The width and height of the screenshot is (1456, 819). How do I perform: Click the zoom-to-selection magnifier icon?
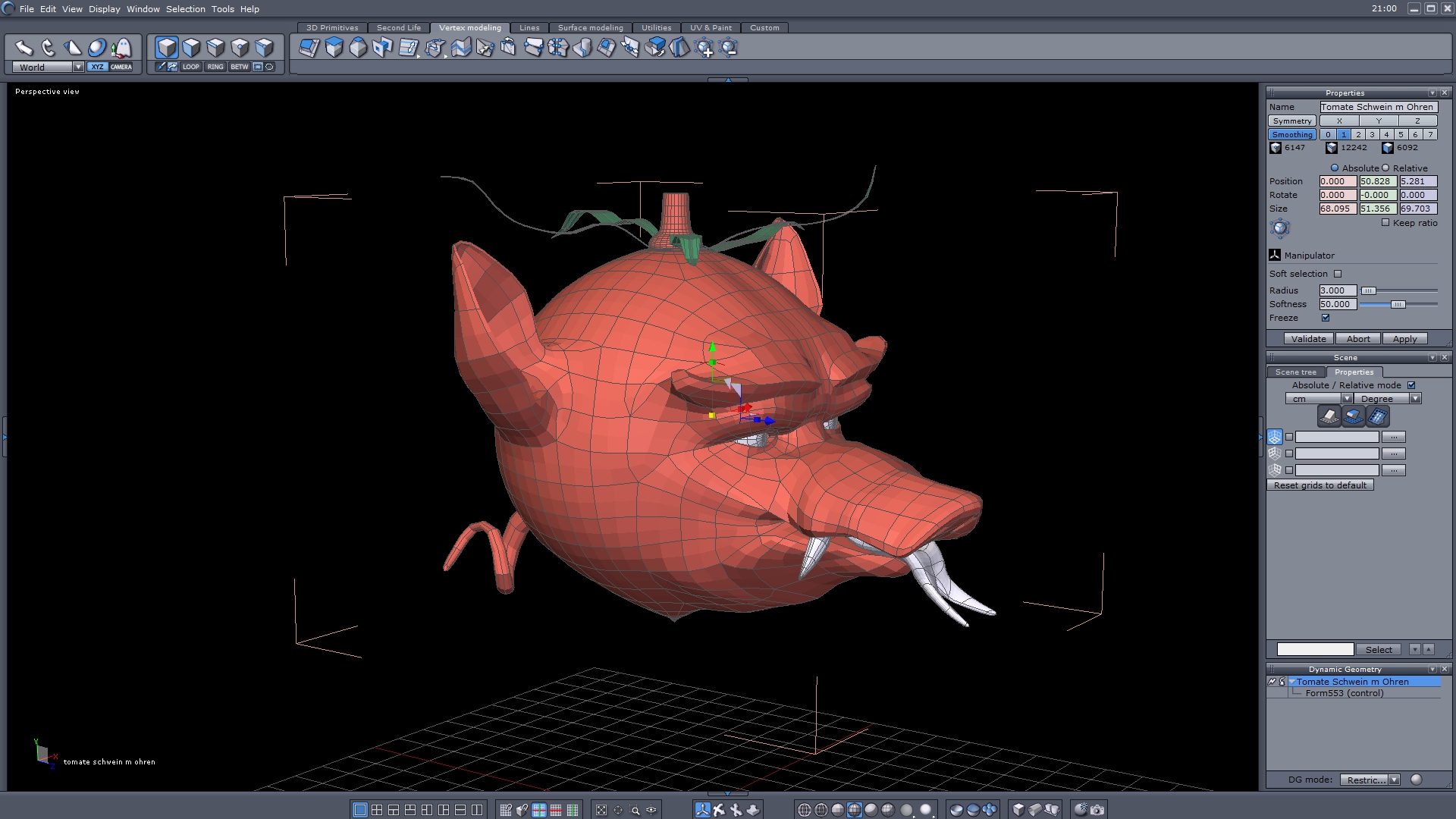635,810
